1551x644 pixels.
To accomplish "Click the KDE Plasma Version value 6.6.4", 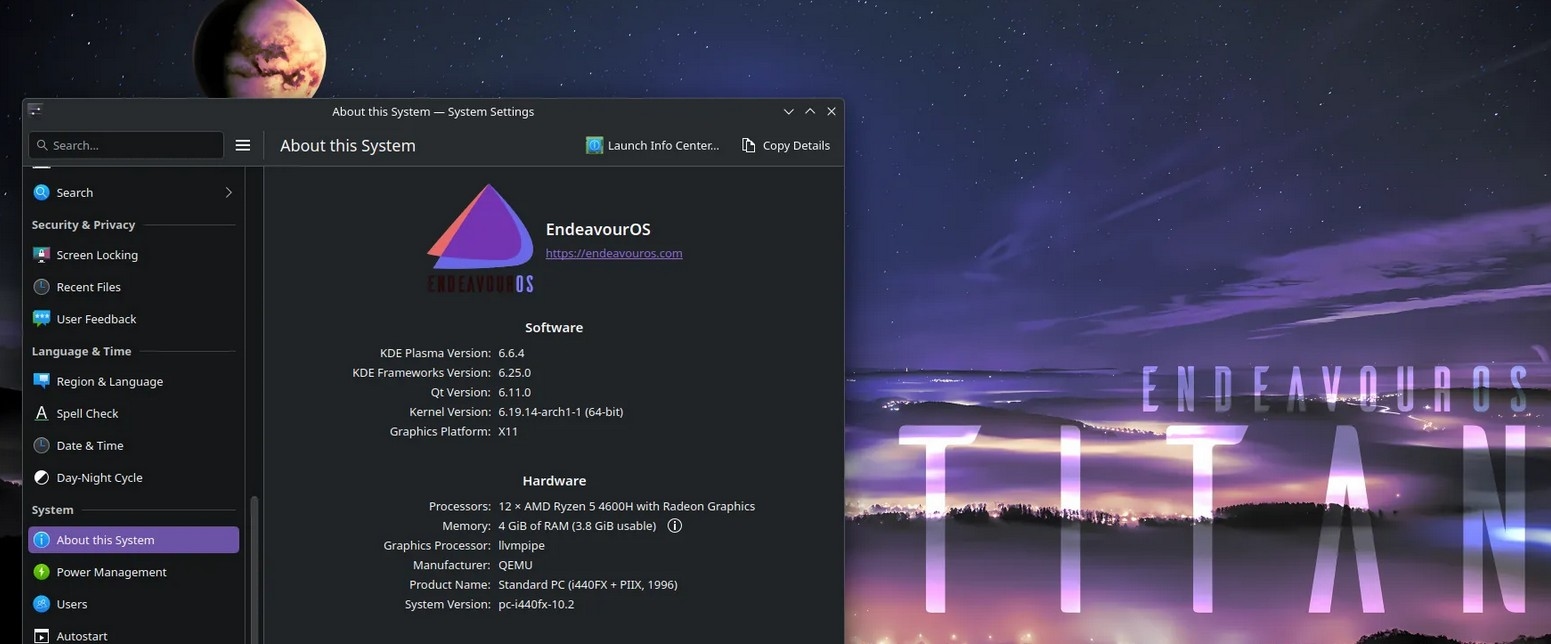I will [511, 353].
